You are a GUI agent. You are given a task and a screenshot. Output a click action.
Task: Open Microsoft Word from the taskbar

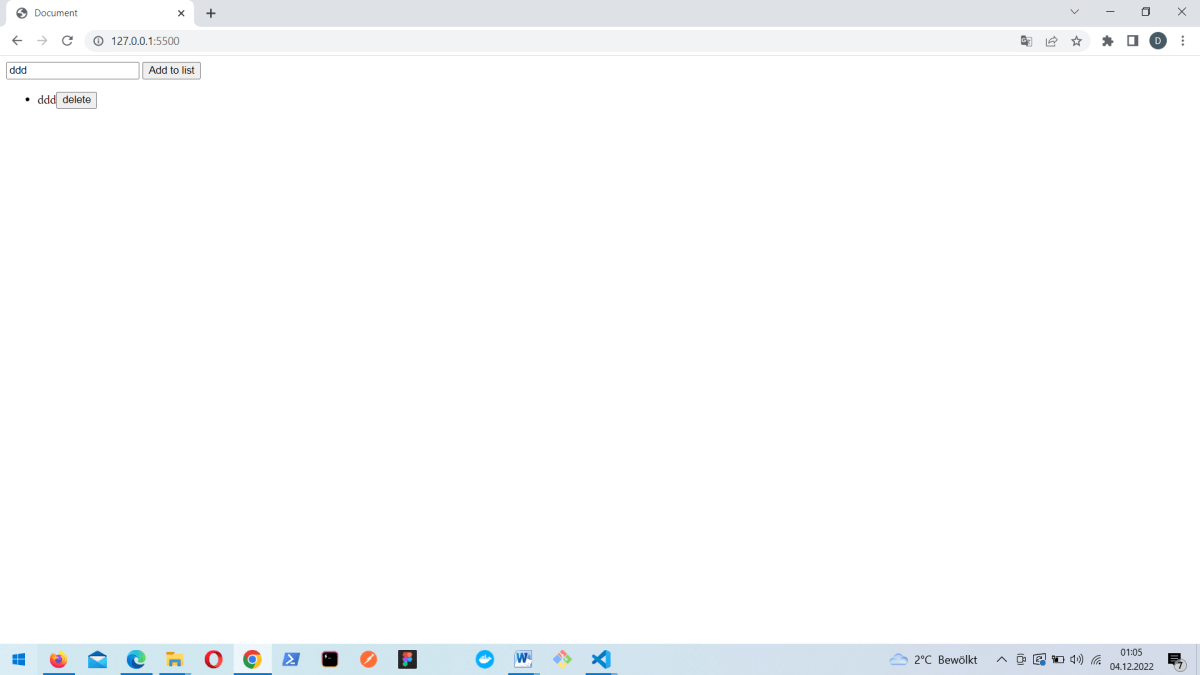coord(523,659)
